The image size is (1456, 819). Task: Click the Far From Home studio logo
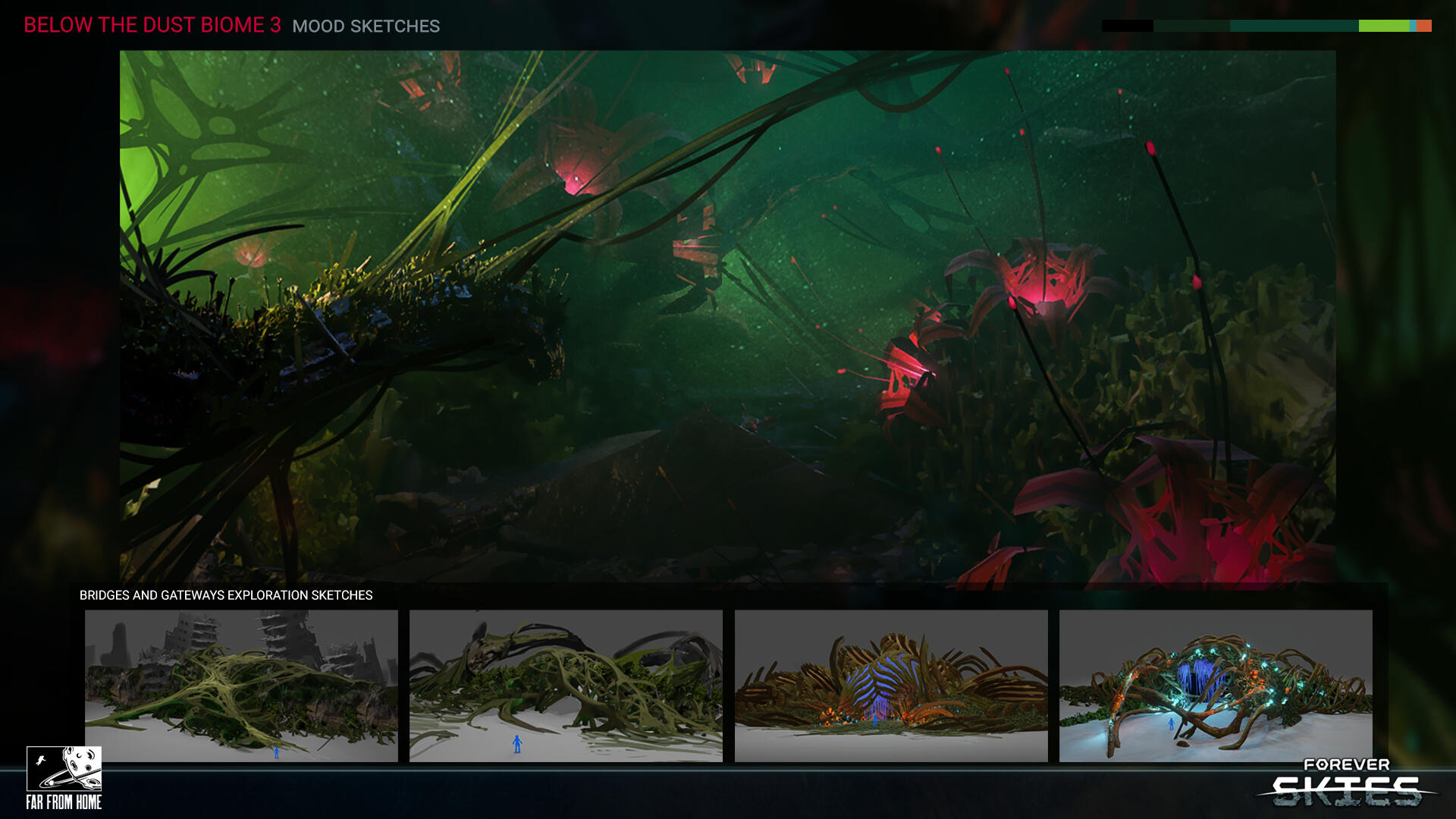click(x=64, y=778)
